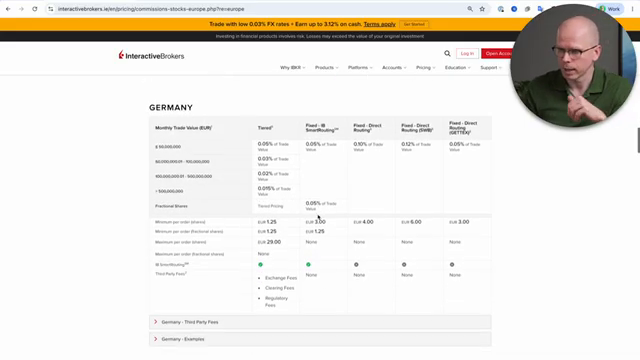
Task: Click the Log In button
Action: 467,53
